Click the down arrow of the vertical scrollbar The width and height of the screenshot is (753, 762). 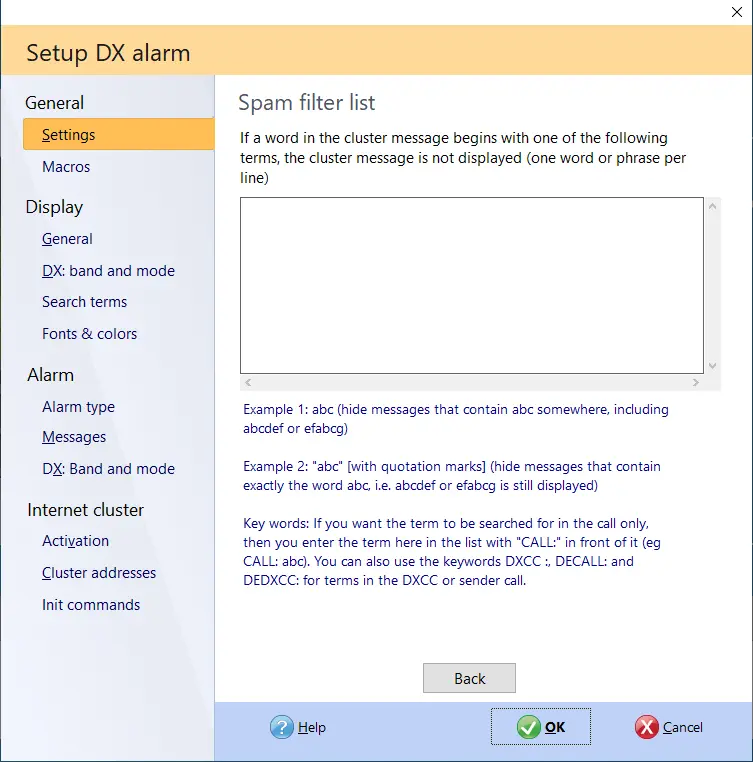point(713,366)
